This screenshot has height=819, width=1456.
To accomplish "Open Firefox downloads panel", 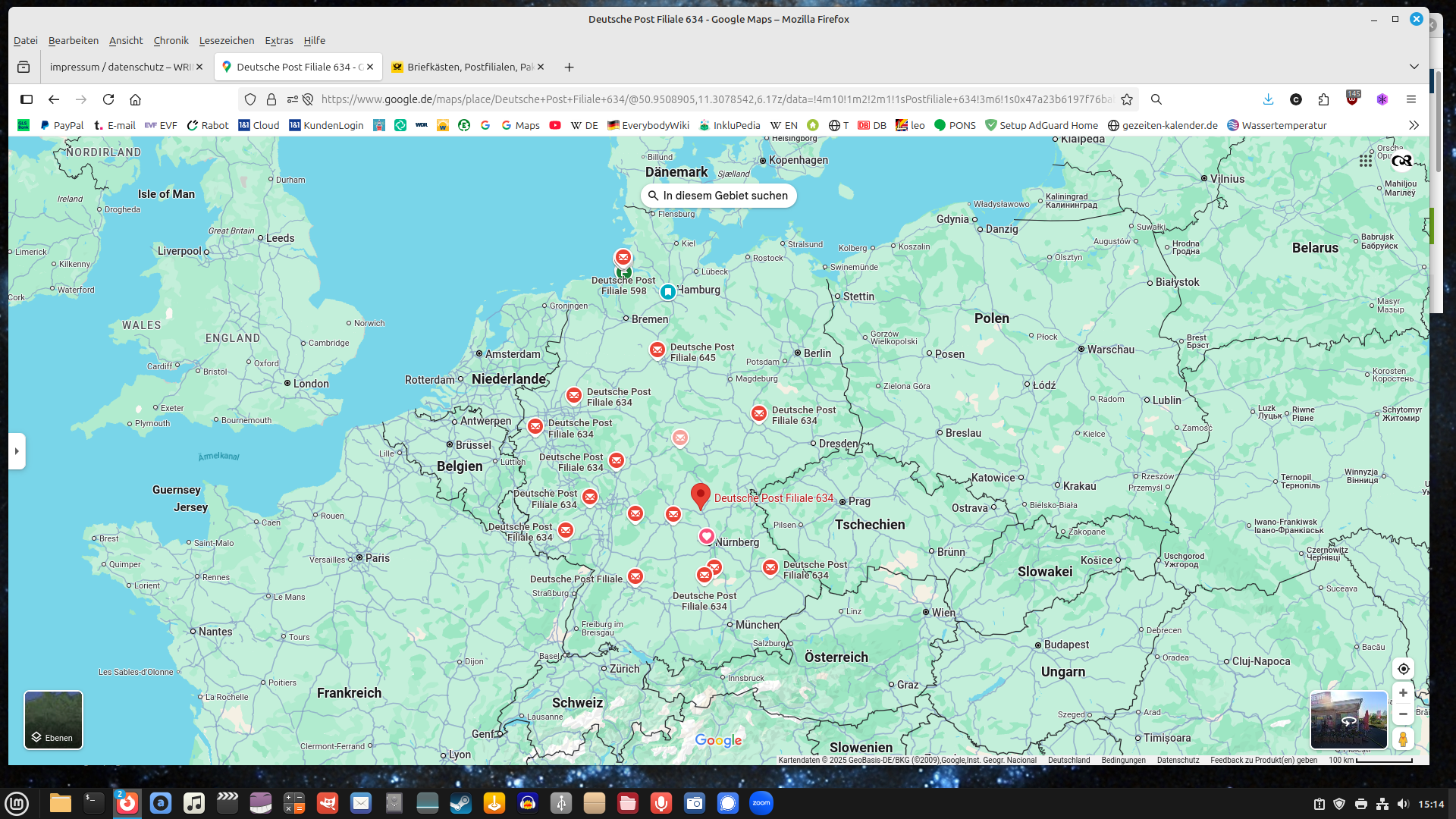I will click(1269, 99).
